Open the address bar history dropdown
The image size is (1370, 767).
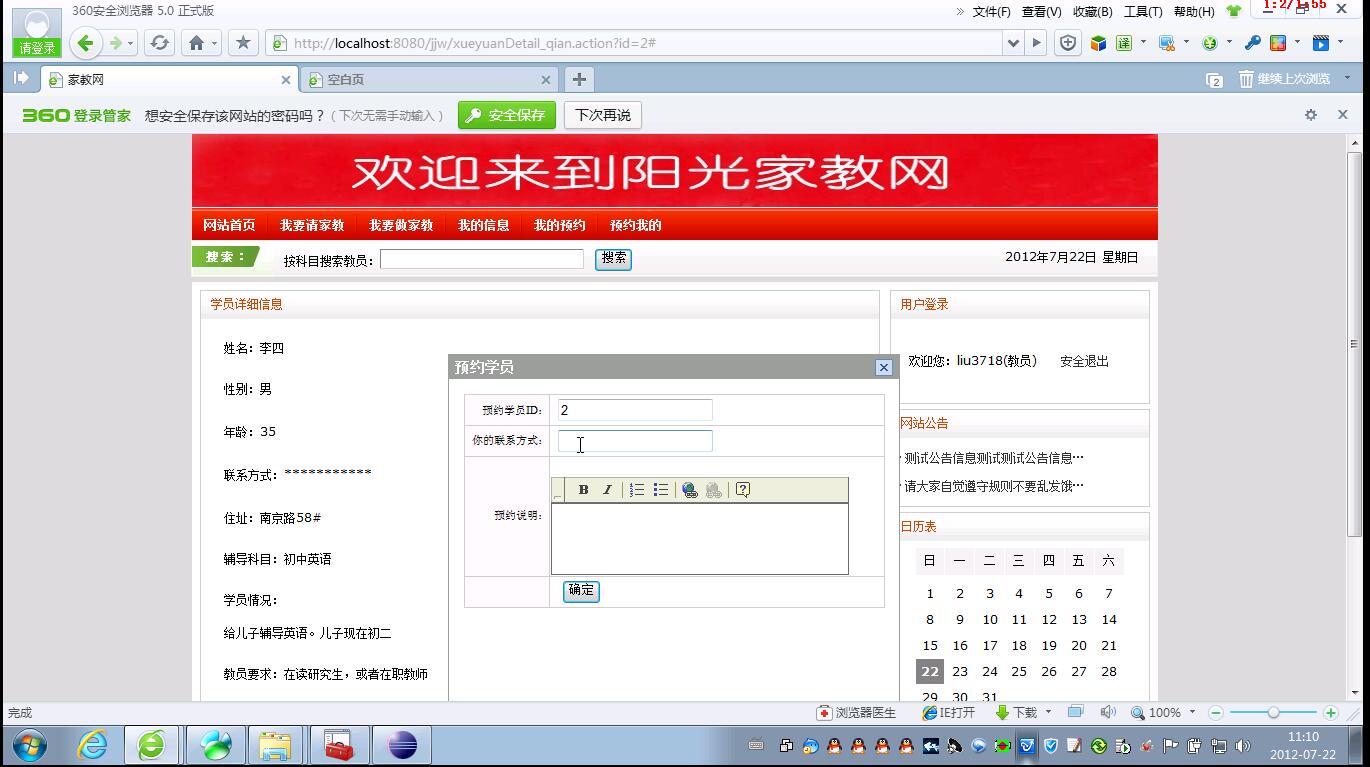[x=1014, y=43]
